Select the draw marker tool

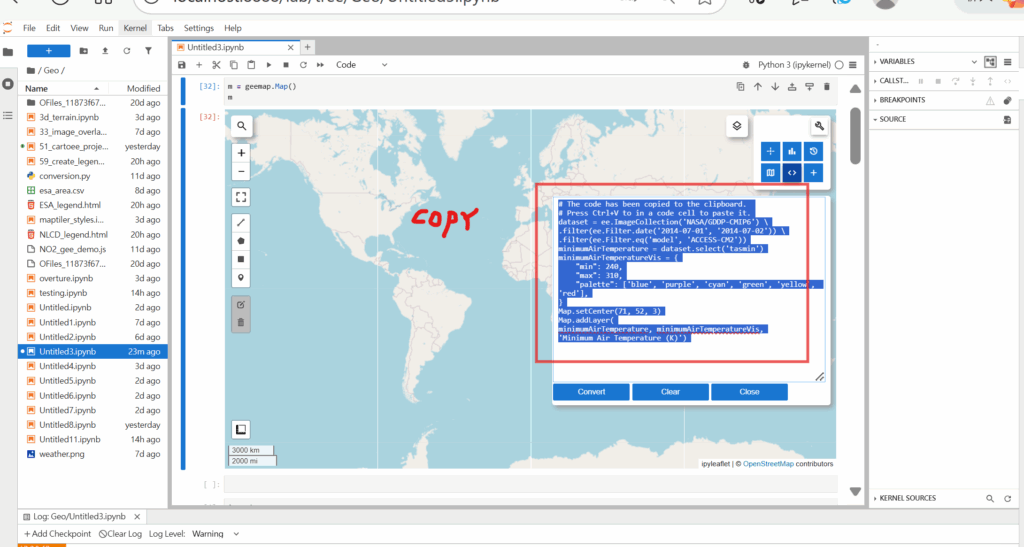coord(241,277)
